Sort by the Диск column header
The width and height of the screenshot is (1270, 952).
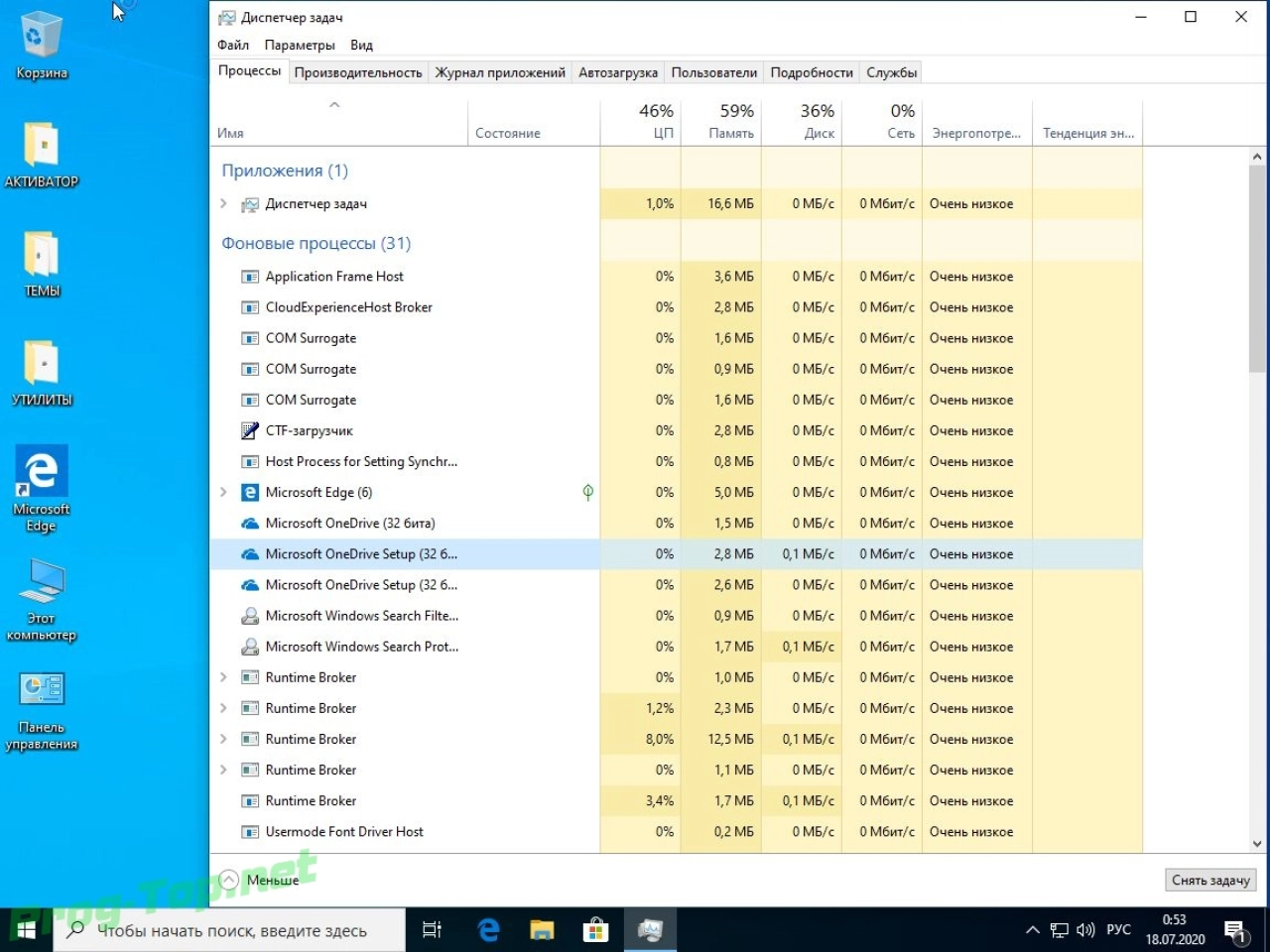[x=801, y=122]
